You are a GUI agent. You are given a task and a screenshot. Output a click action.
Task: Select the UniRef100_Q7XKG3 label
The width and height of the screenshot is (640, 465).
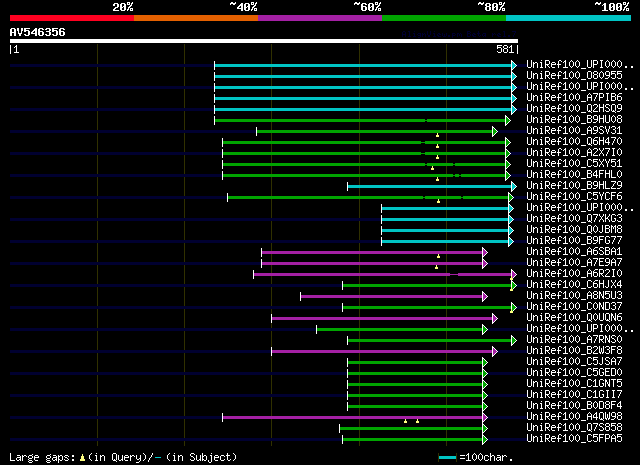[574, 219]
